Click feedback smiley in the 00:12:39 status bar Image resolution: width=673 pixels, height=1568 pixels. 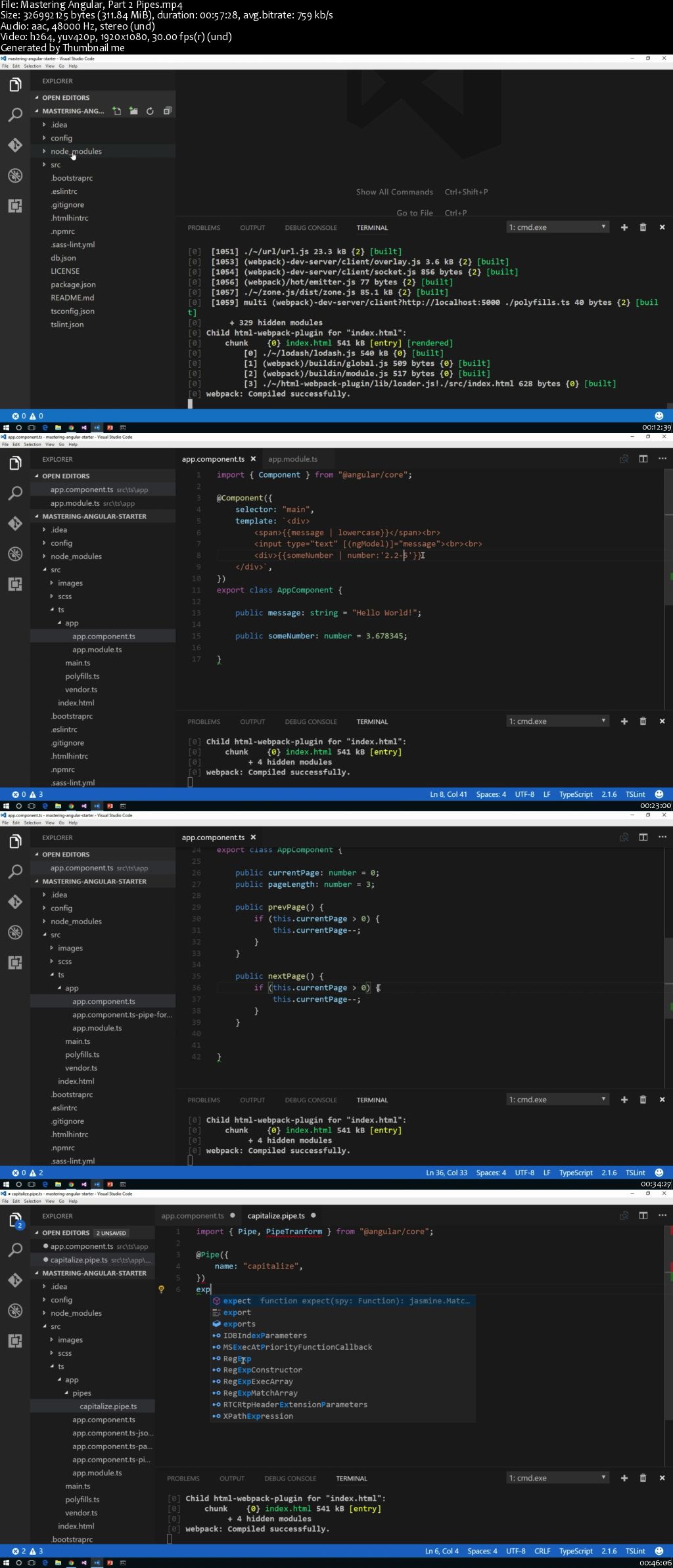[659, 416]
